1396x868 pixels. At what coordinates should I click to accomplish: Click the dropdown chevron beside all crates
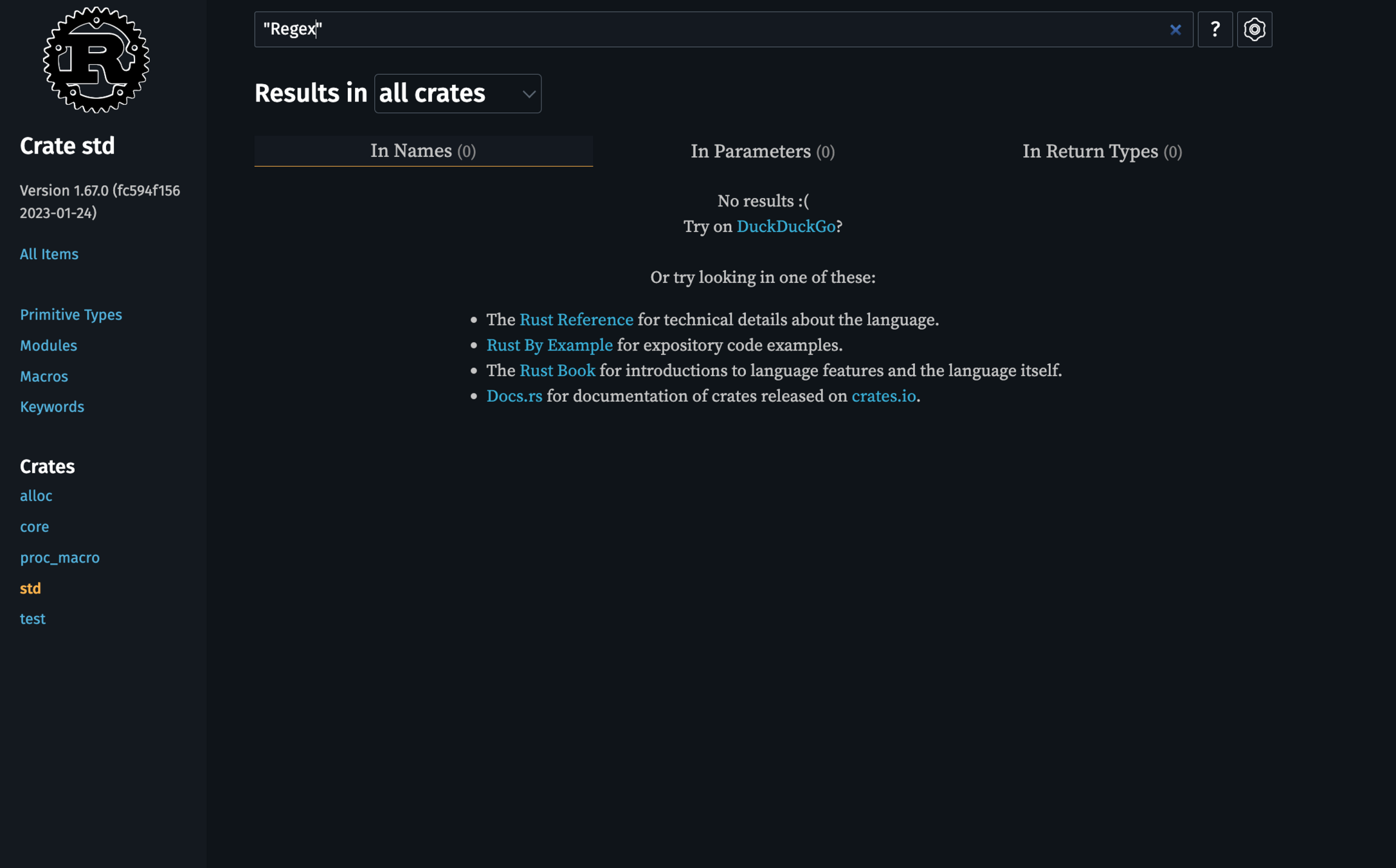529,95
